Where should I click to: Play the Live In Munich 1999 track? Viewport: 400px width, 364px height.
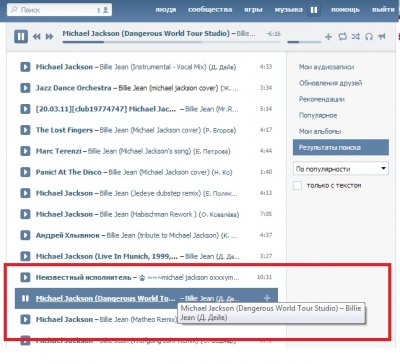[25, 256]
